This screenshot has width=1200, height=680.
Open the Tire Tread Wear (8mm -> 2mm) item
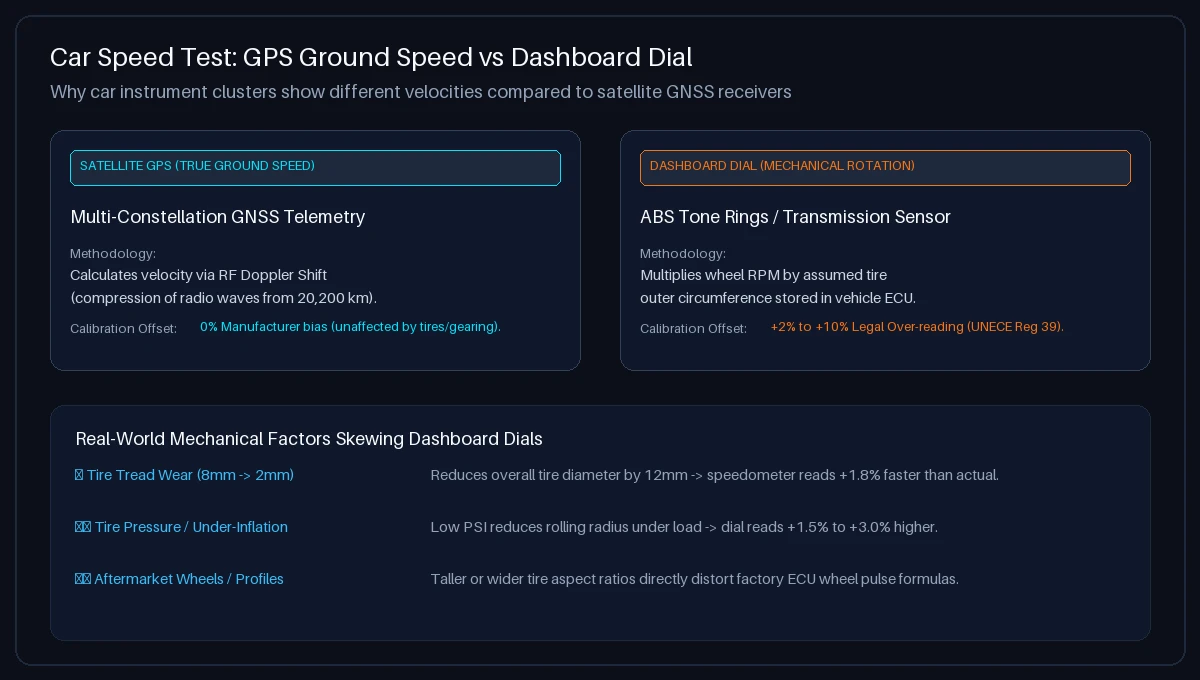184,475
